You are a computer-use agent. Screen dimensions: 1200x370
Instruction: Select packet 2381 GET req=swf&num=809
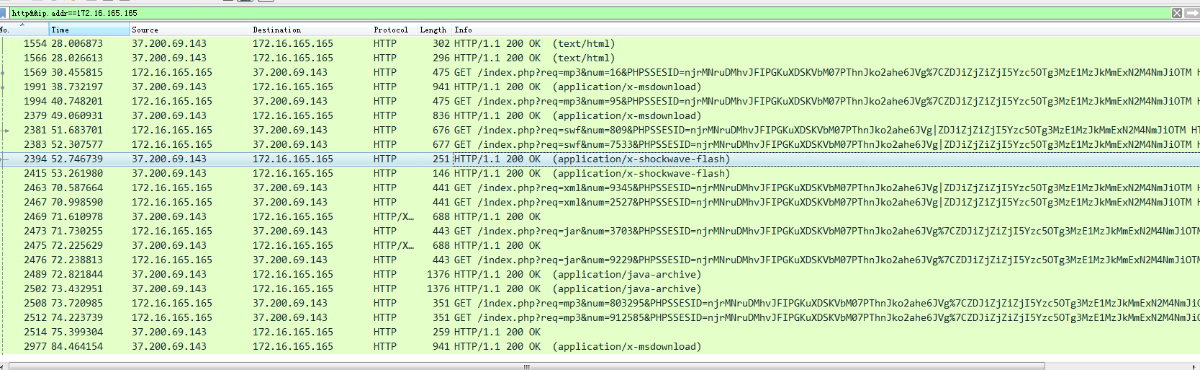tap(600, 131)
